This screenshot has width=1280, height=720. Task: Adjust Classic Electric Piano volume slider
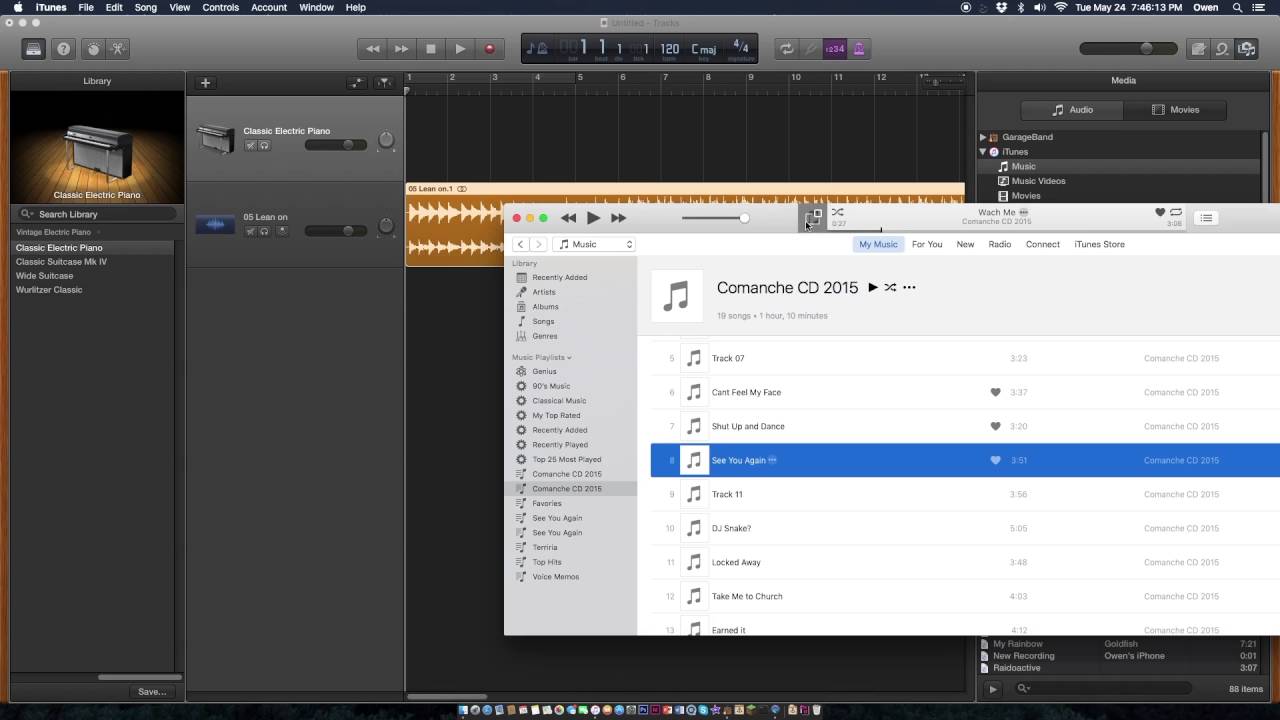(x=335, y=145)
